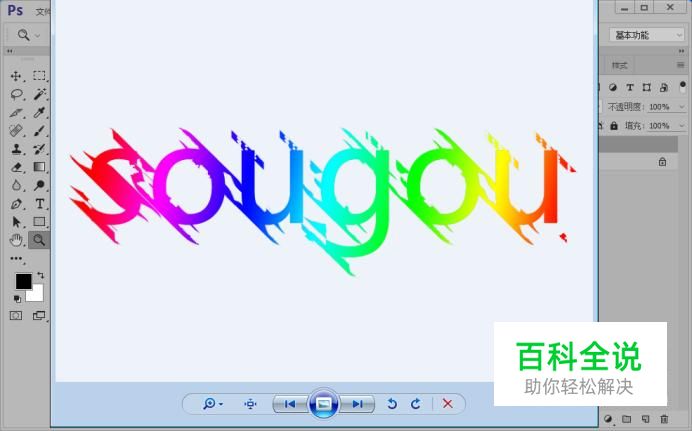692x431 pixels.
Task: Select the Brush tool
Action: coord(39,131)
